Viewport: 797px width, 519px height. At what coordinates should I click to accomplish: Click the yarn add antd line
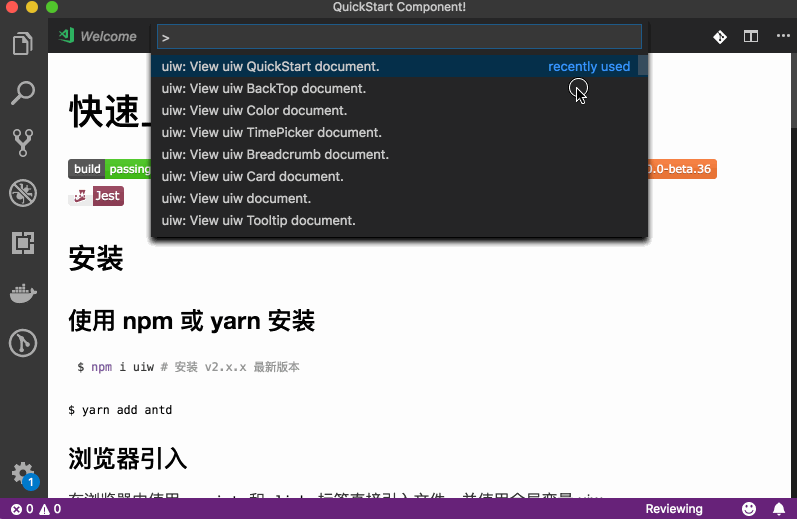point(120,410)
